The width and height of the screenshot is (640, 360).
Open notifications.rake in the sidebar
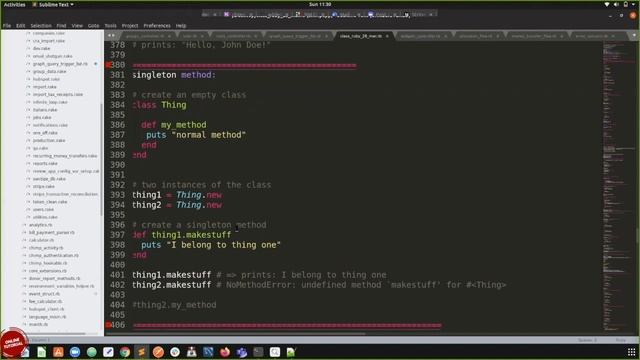[50, 125]
